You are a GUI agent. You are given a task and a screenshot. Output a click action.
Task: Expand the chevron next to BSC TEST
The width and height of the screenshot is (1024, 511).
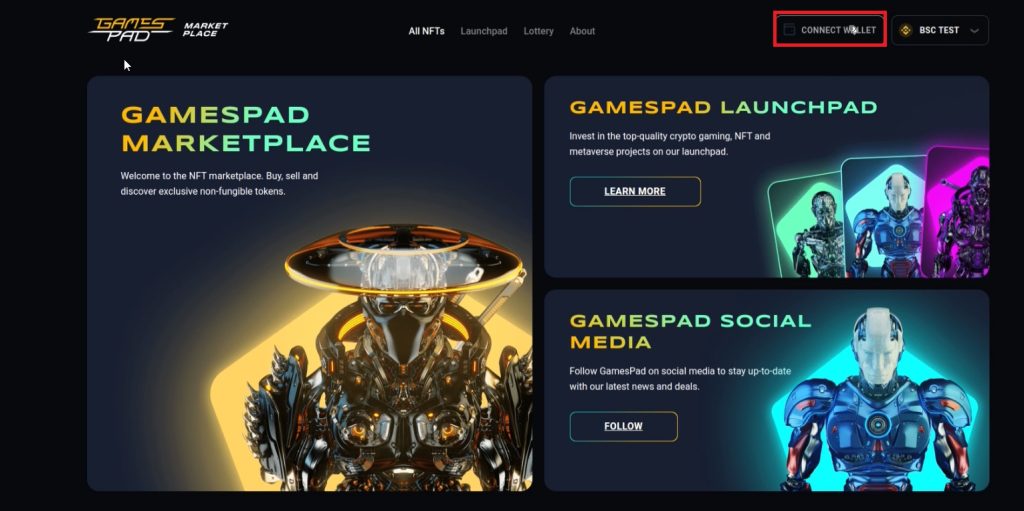point(974,31)
